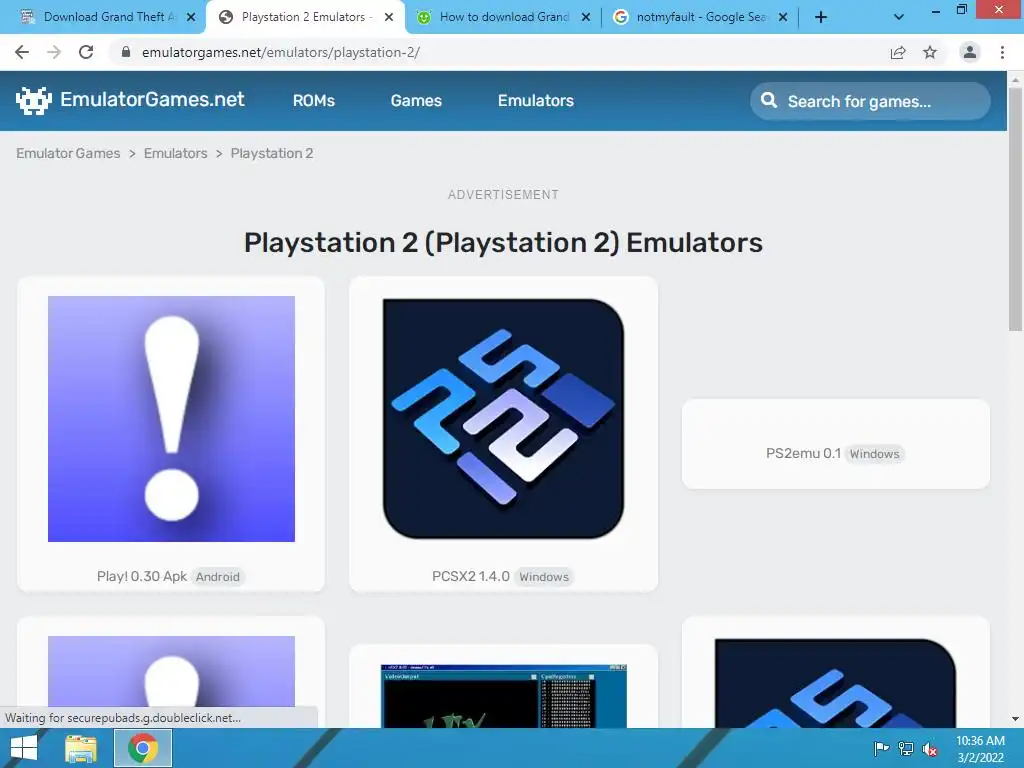Open Action Center flag icon
The height and width of the screenshot is (768, 1024).
(881, 748)
